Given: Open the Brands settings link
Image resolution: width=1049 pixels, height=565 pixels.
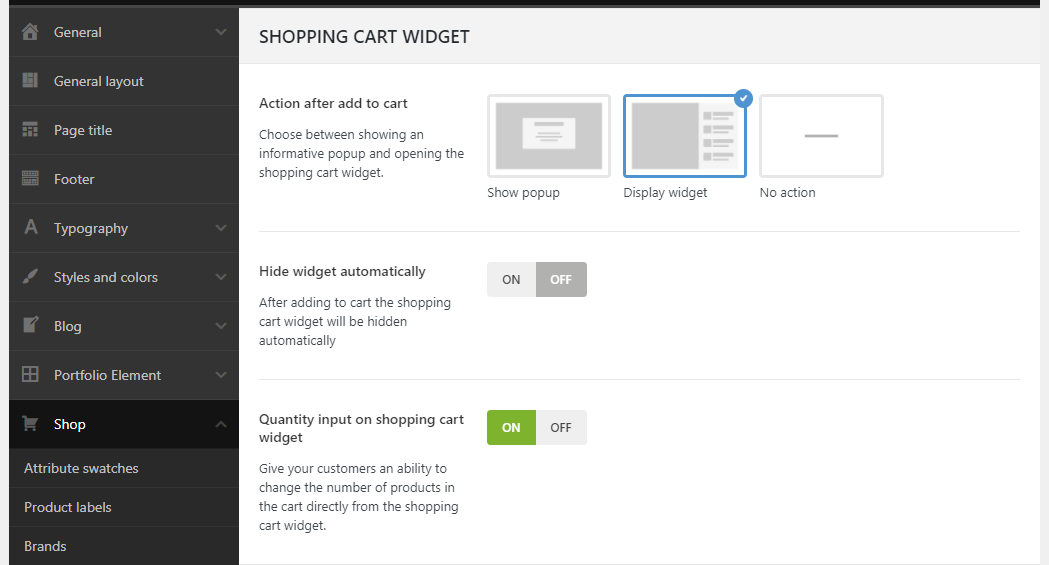Looking at the screenshot, I should 45,546.
